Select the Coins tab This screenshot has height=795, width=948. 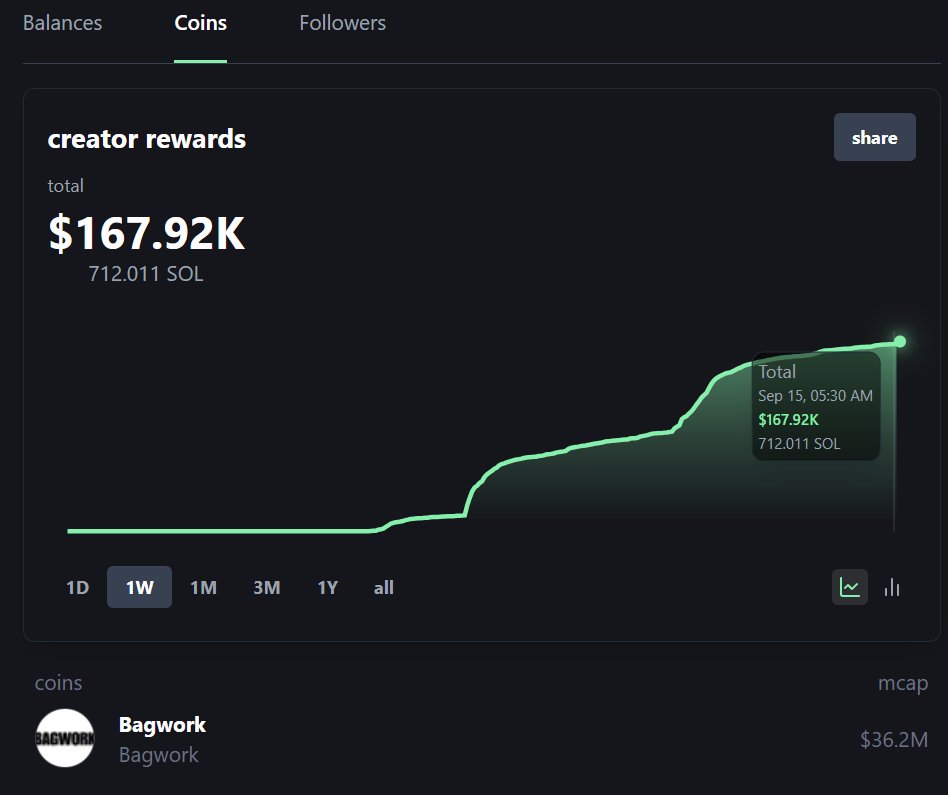click(200, 23)
